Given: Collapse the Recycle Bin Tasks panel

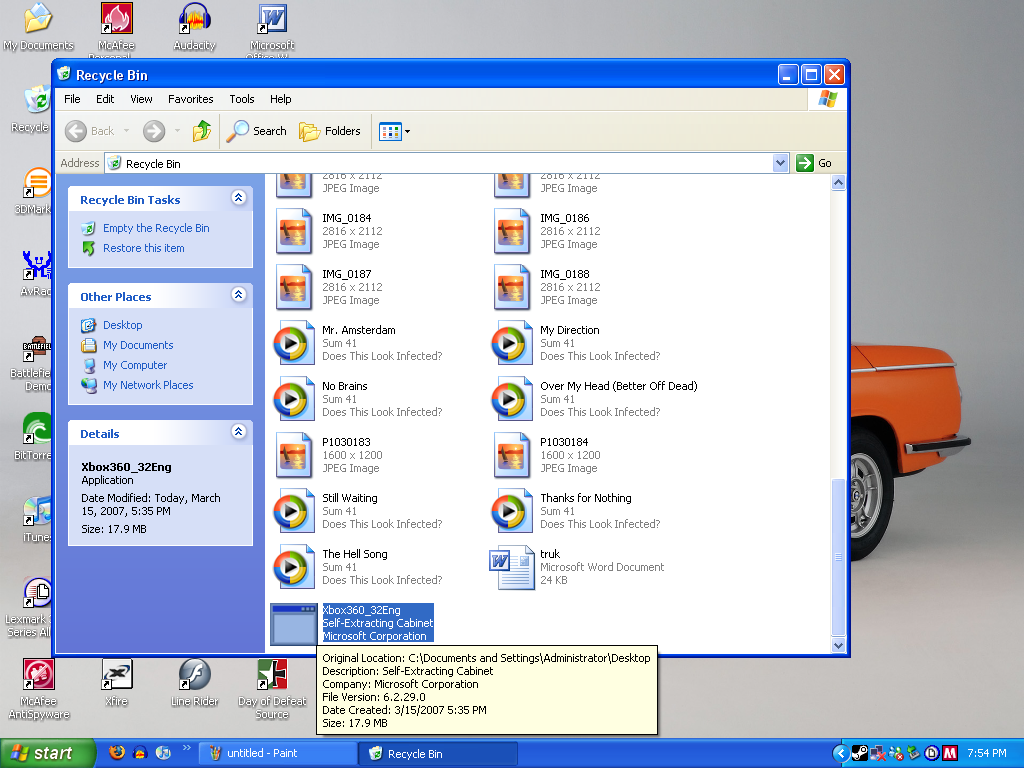Looking at the screenshot, I should (x=238, y=199).
